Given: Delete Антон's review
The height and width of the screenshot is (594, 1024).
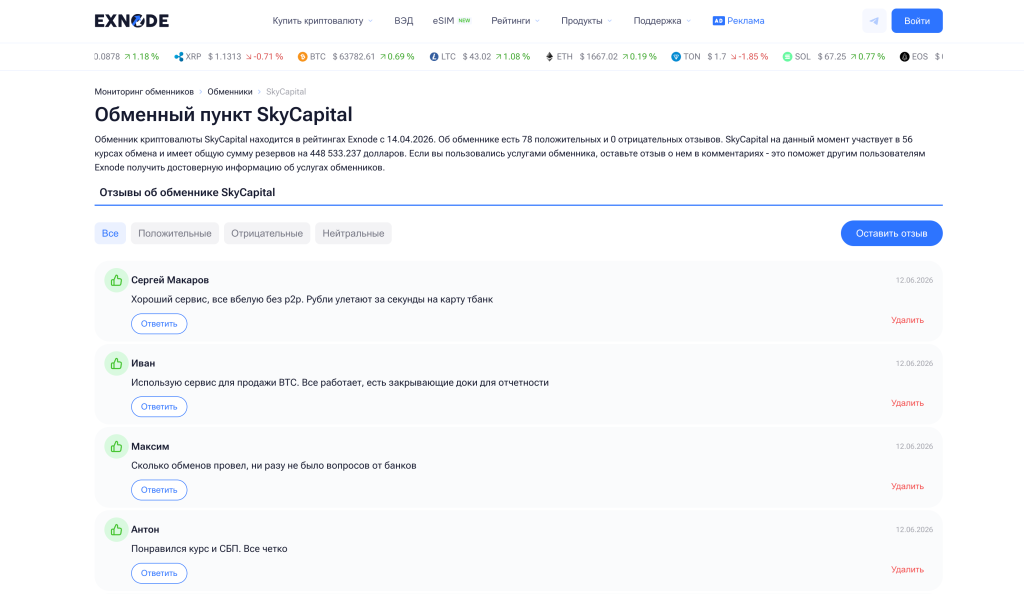Looking at the screenshot, I should point(907,569).
